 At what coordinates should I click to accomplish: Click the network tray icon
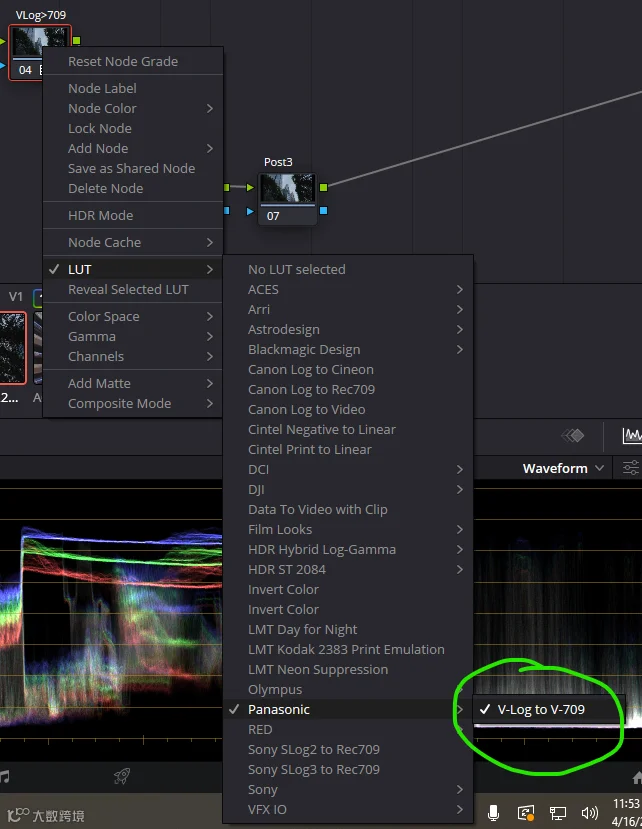point(558,813)
